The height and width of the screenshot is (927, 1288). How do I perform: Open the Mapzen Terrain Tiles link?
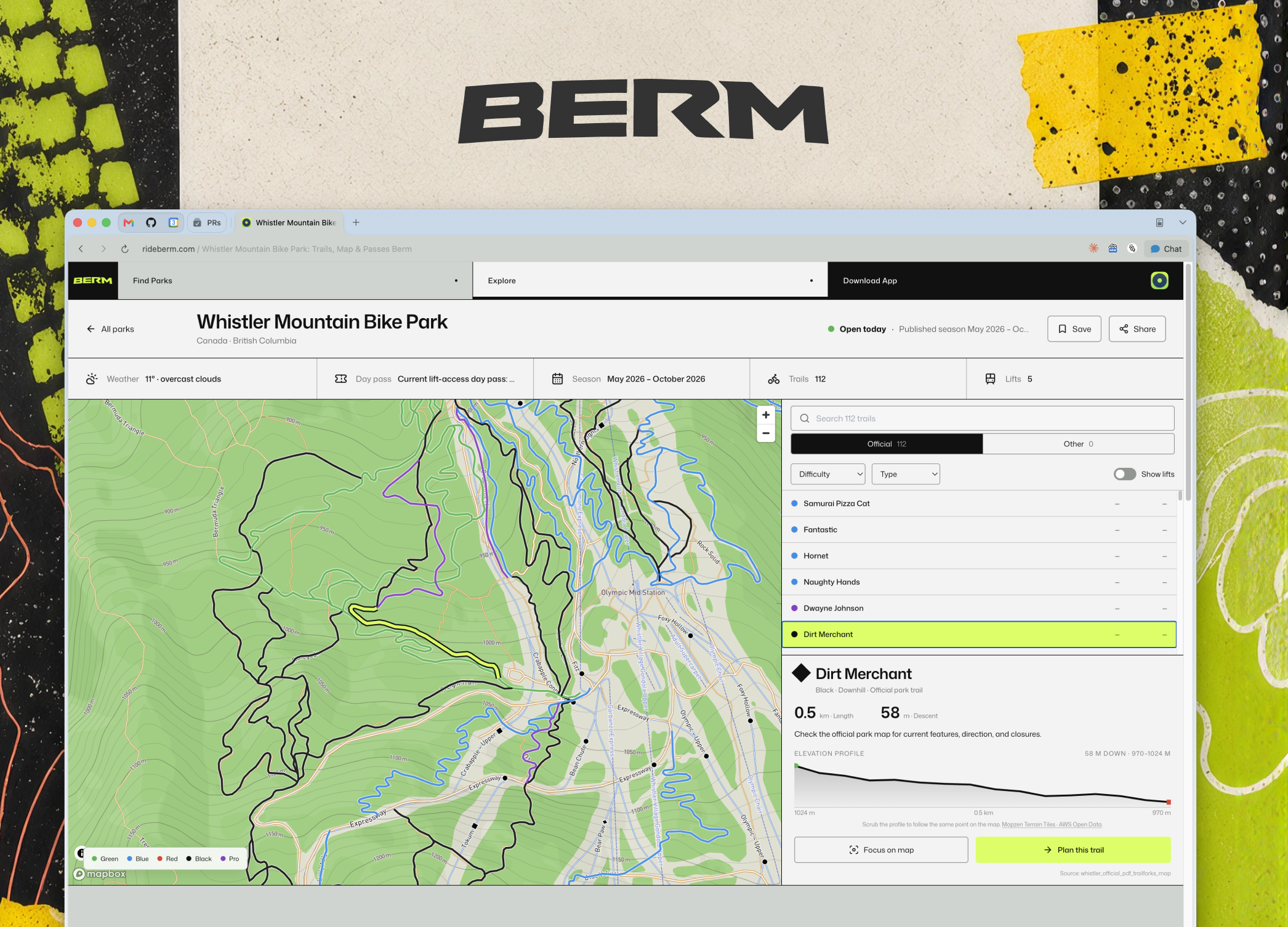coord(1052,825)
